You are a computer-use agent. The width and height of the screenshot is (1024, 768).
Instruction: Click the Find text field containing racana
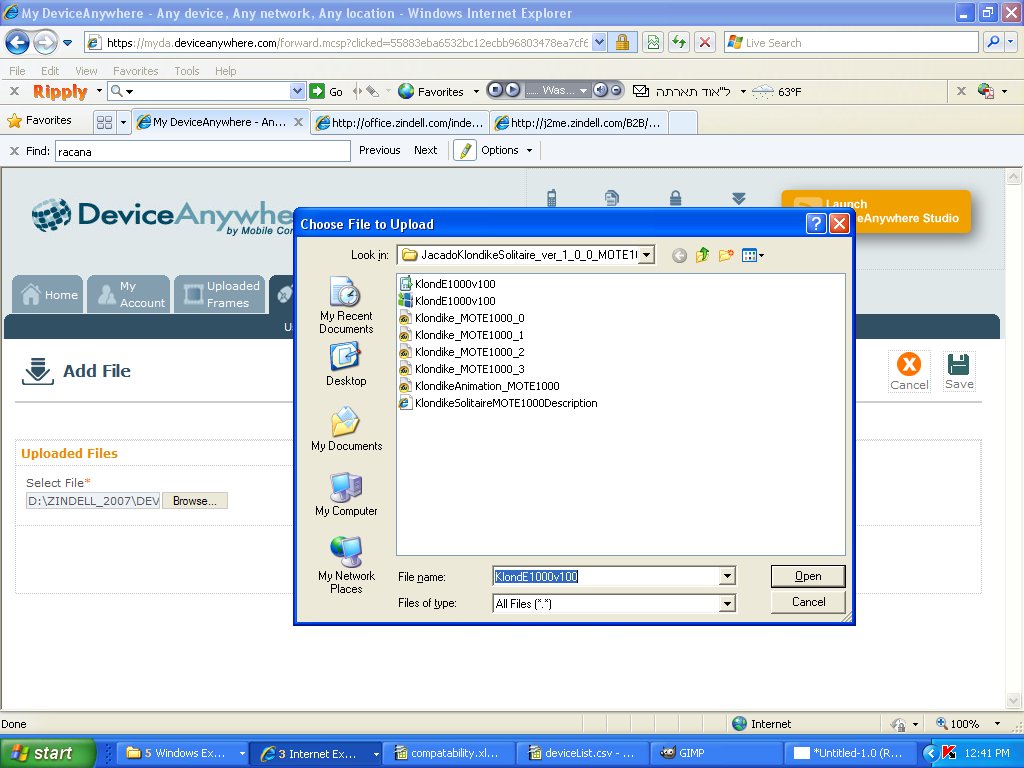coord(202,152)
